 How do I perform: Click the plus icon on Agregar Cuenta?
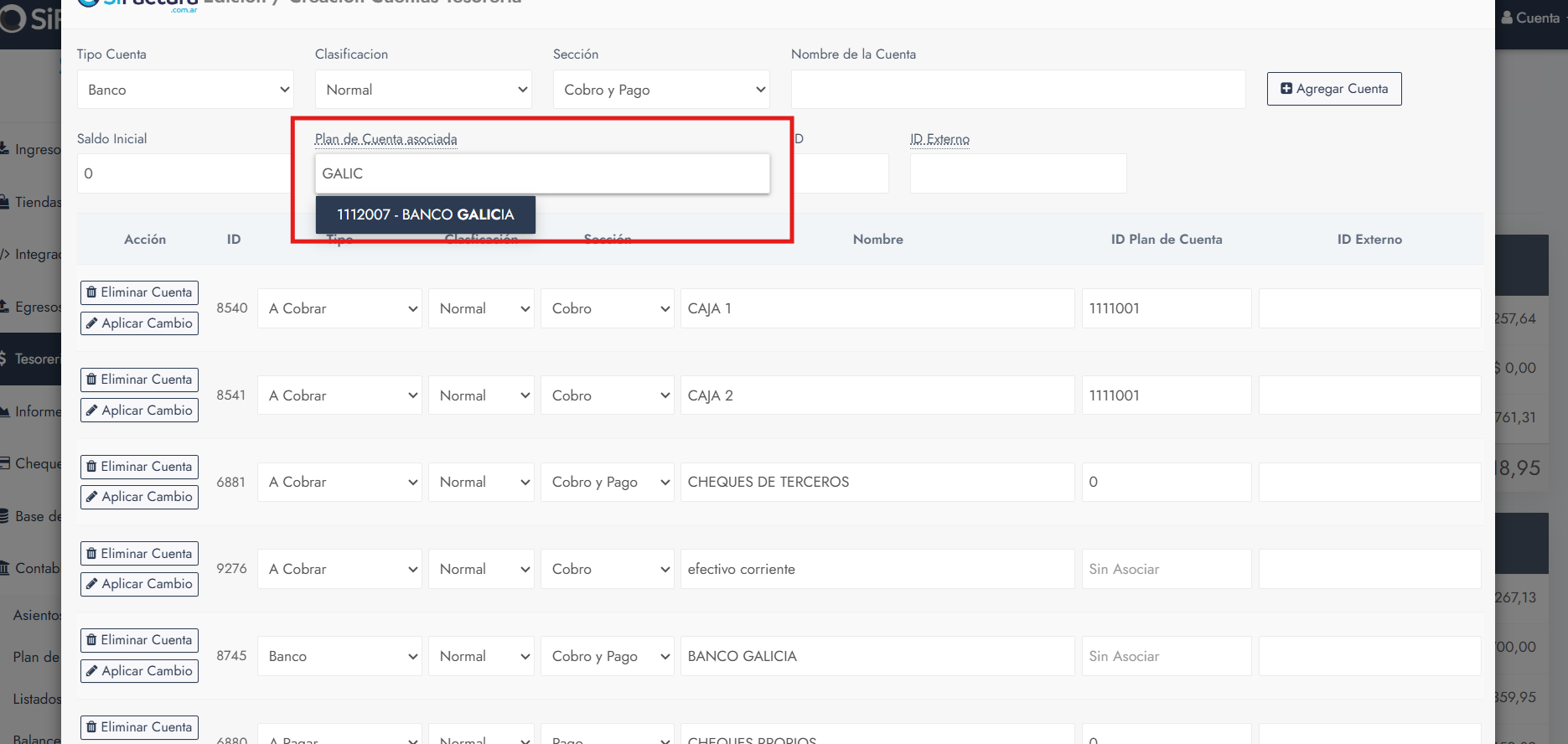(x=1286, y=89)
